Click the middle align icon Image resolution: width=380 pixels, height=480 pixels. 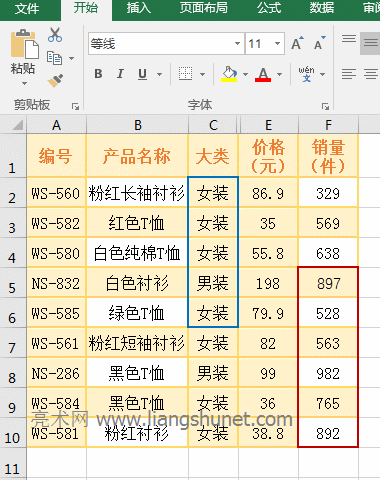coord(371,43)
